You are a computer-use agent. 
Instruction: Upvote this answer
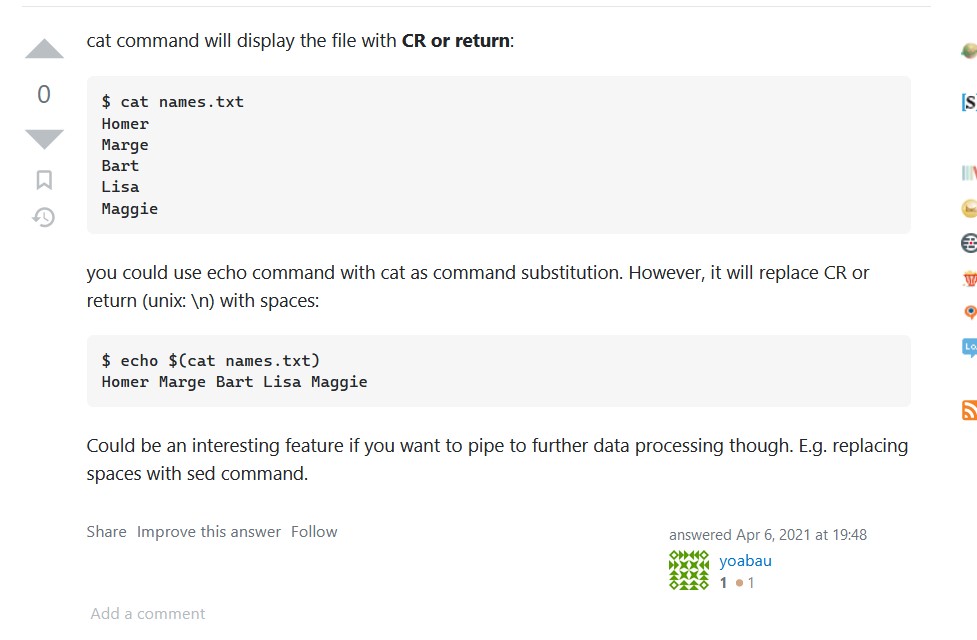coord(44,49)
